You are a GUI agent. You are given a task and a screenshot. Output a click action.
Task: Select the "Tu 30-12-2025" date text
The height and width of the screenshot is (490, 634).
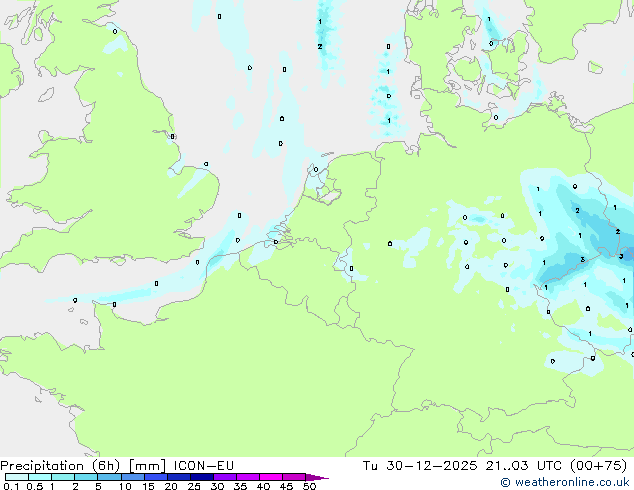(x=420, y=466)
